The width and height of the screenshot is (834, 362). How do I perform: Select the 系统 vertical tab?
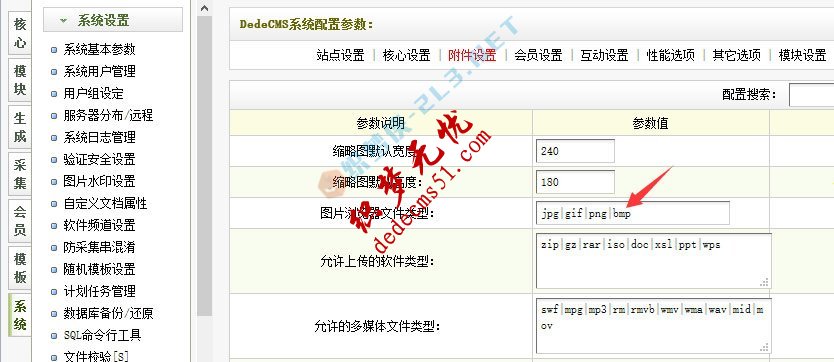20,315
